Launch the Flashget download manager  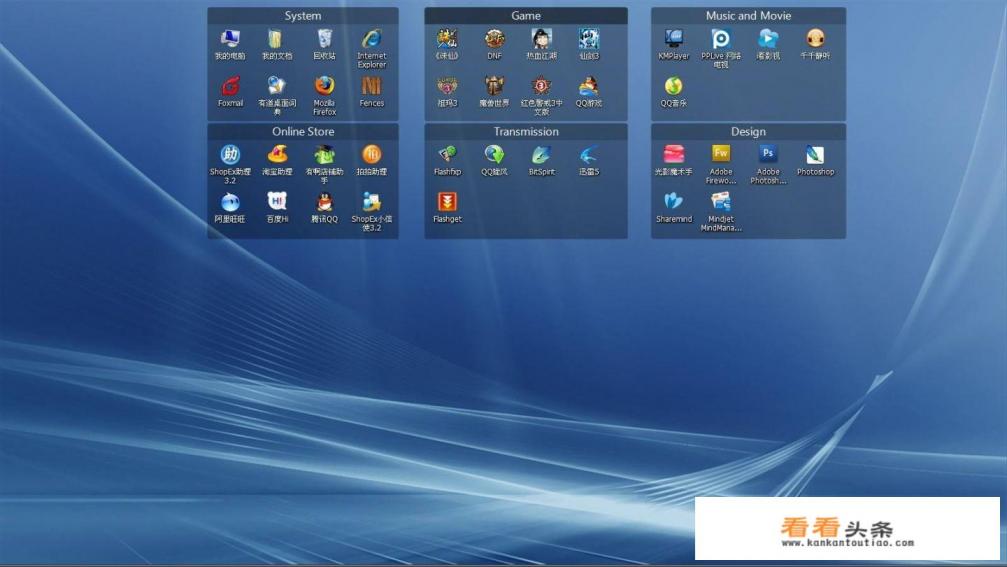pos(447,202)
